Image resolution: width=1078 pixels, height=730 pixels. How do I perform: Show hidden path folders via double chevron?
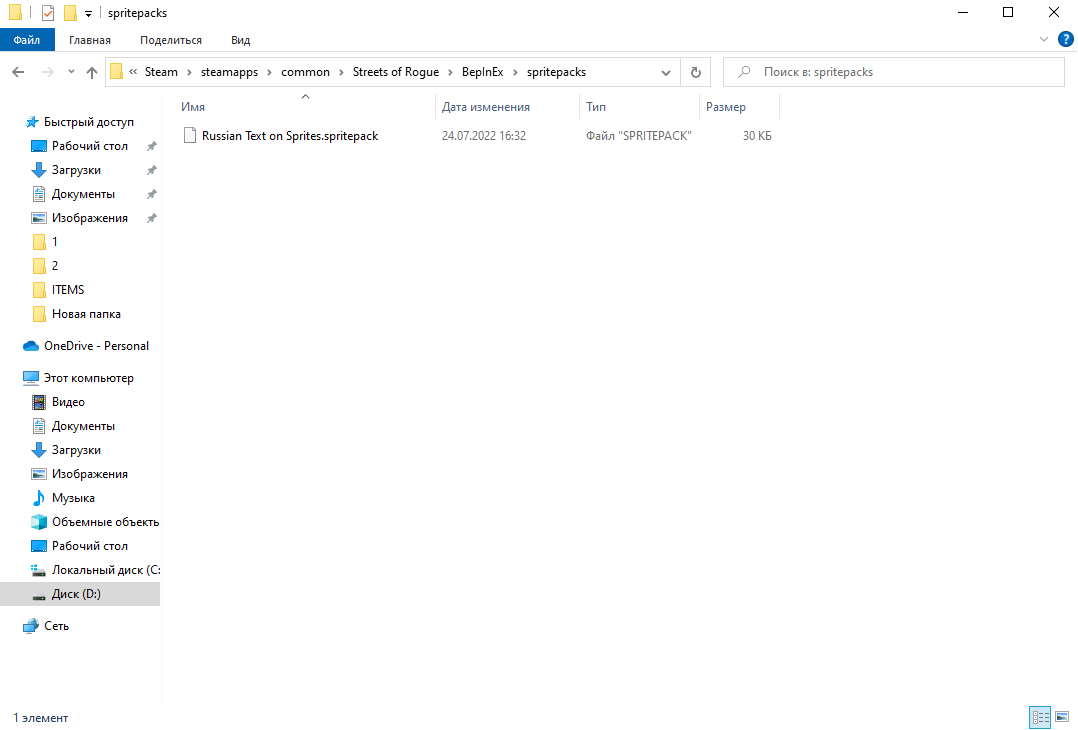click(x=133, y=71)
